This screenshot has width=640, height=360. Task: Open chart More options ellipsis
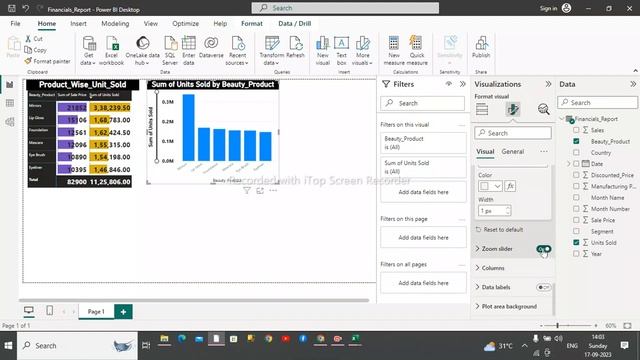273,191
